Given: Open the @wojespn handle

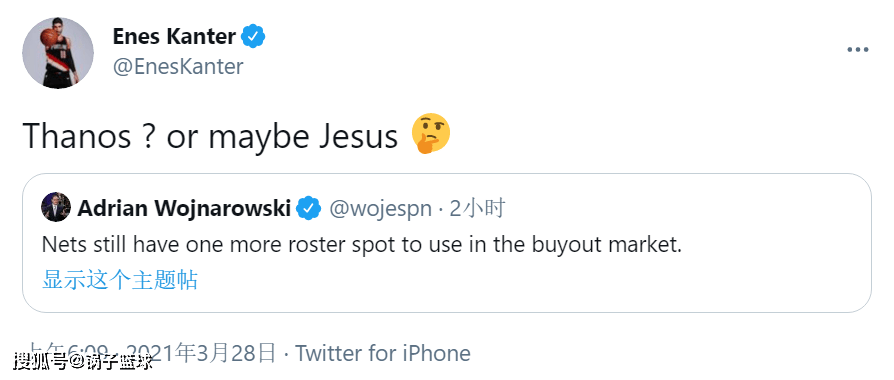Looking at the screenshot, I should (380, 209).
